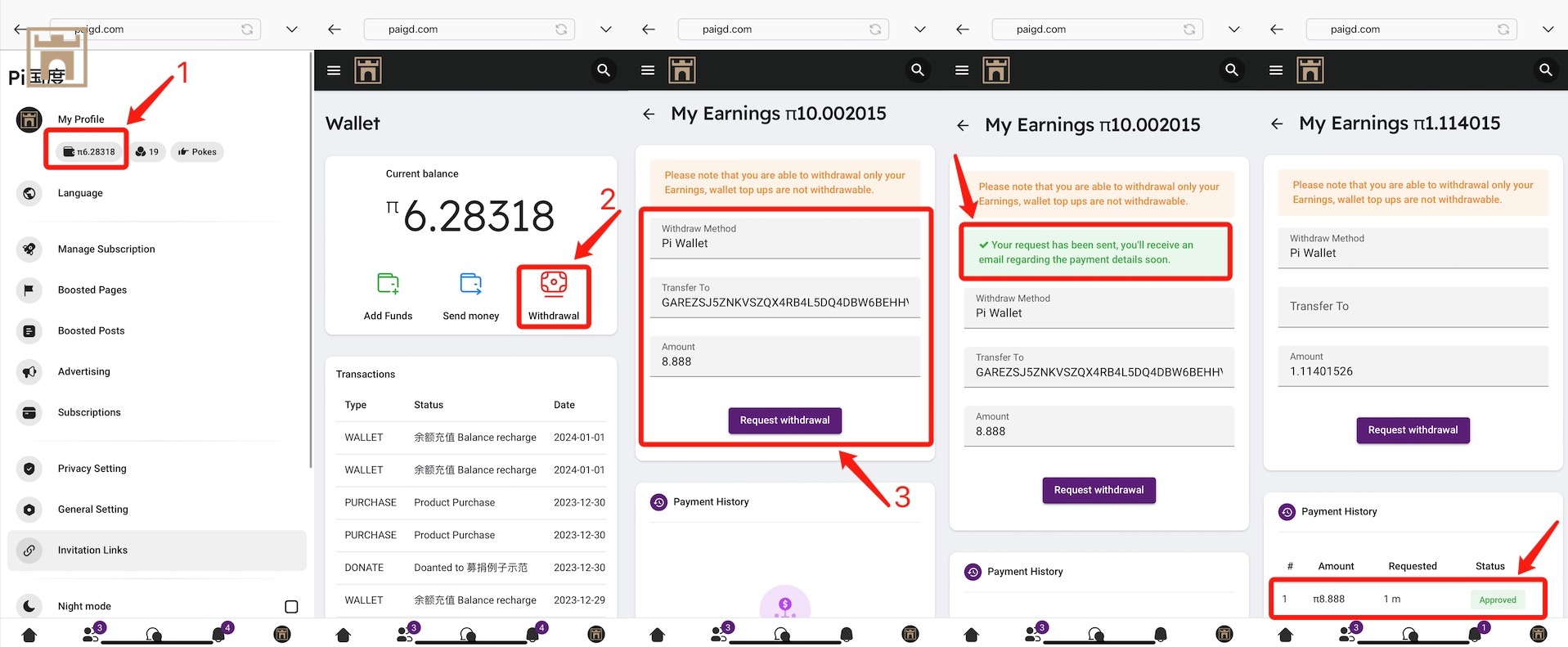Select the Withdrawal icon in Wallet
This screenshot has width=1568, height=647.
click(x=554, y=296)
